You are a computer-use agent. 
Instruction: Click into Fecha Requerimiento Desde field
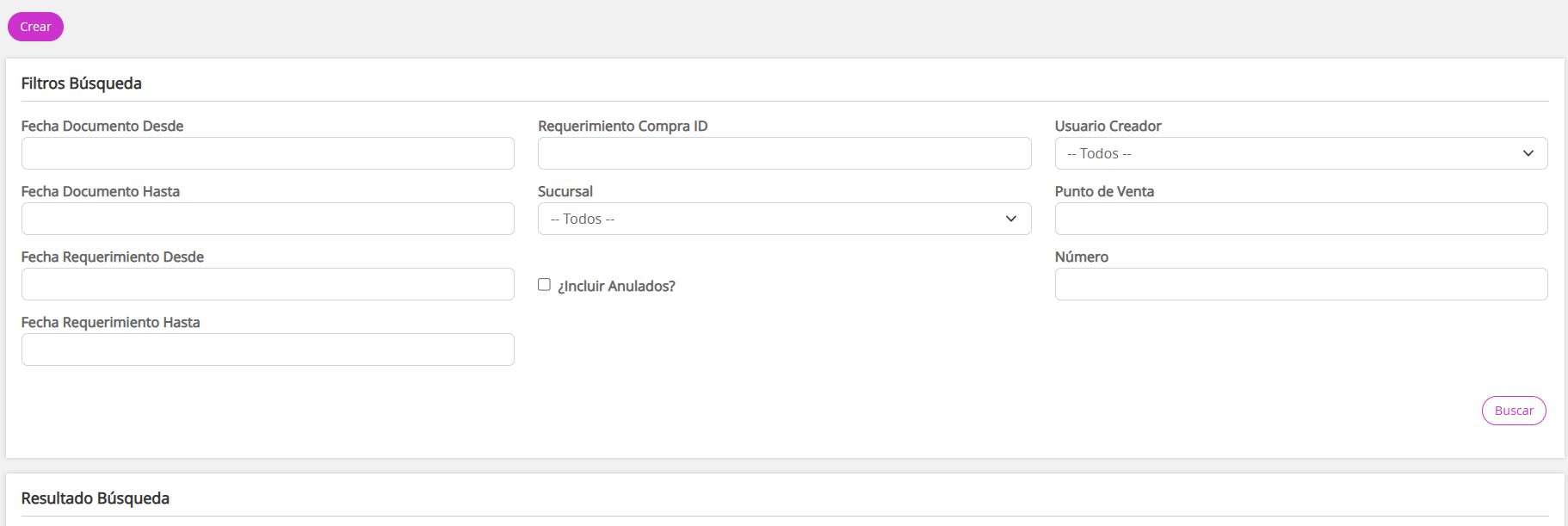pos(268,284)
